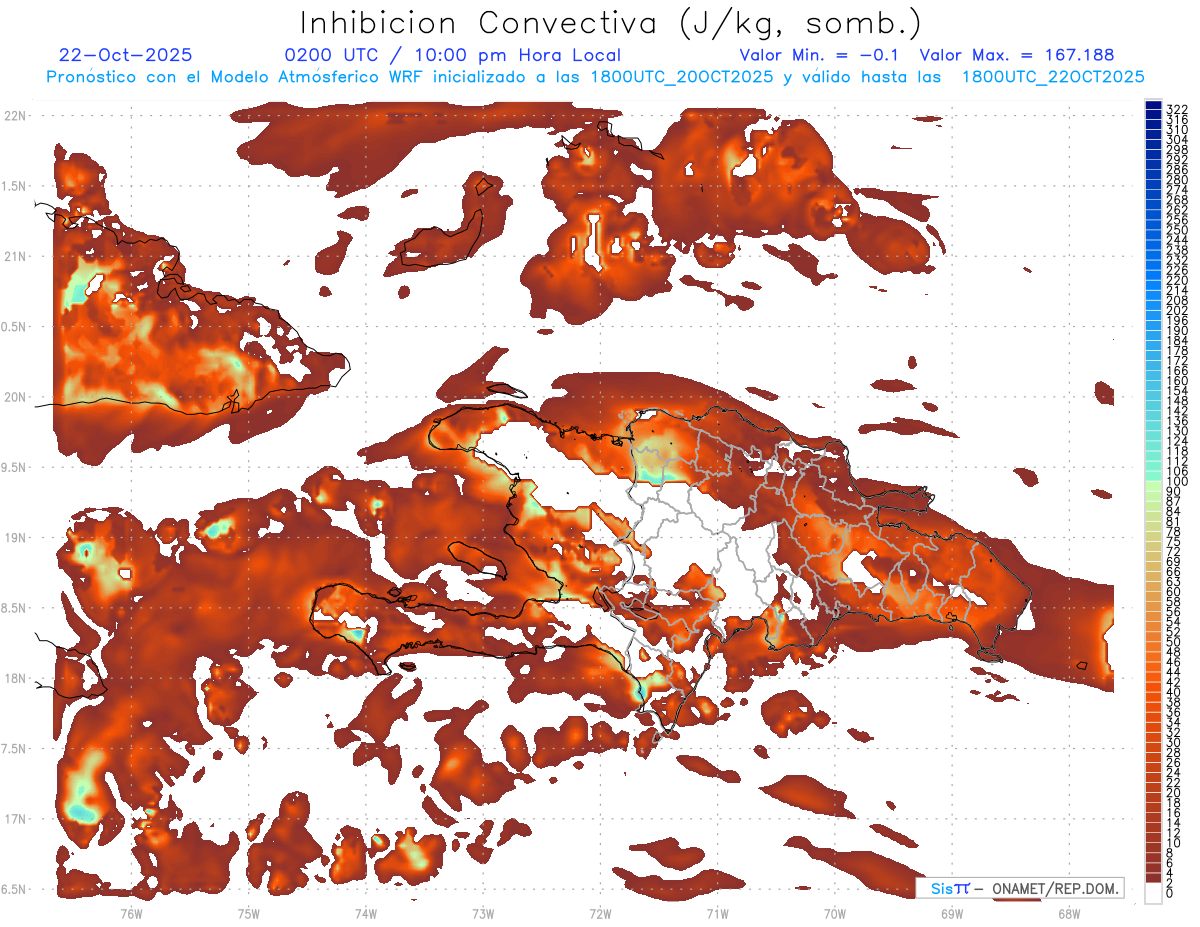Click the colorbar value 322
Viewport: 1200px width, 927px height.
1176,108
